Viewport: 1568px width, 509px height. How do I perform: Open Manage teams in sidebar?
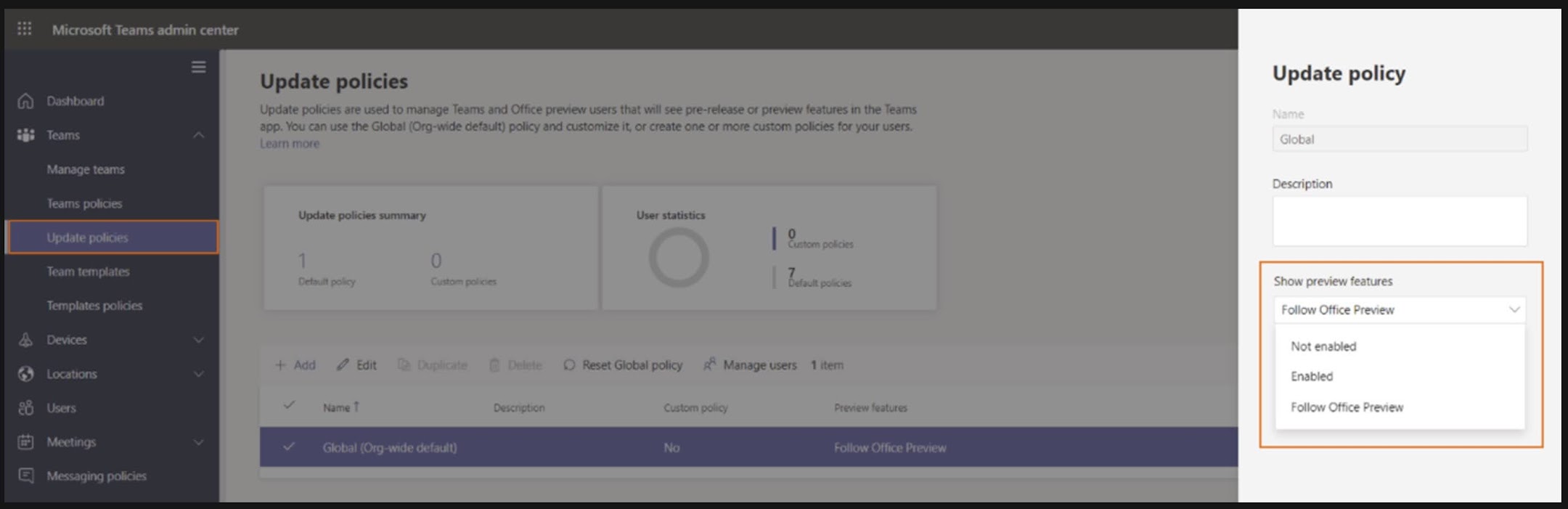pyautogui.click(x=86, y=169)
